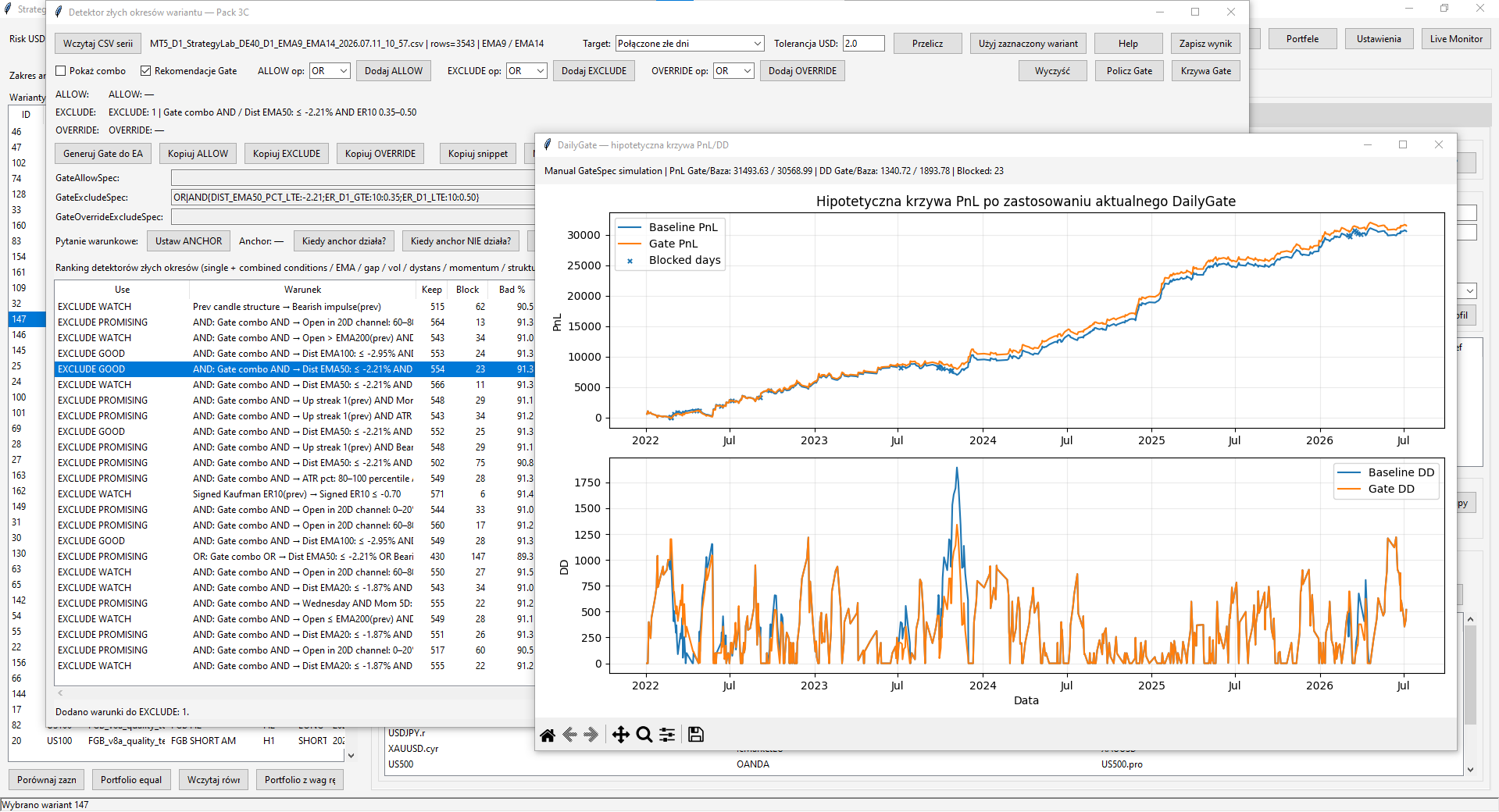Click the GateAllowSpec text field
The width and height of the screenshot is (1499, 812).
[x=352, y=178]
